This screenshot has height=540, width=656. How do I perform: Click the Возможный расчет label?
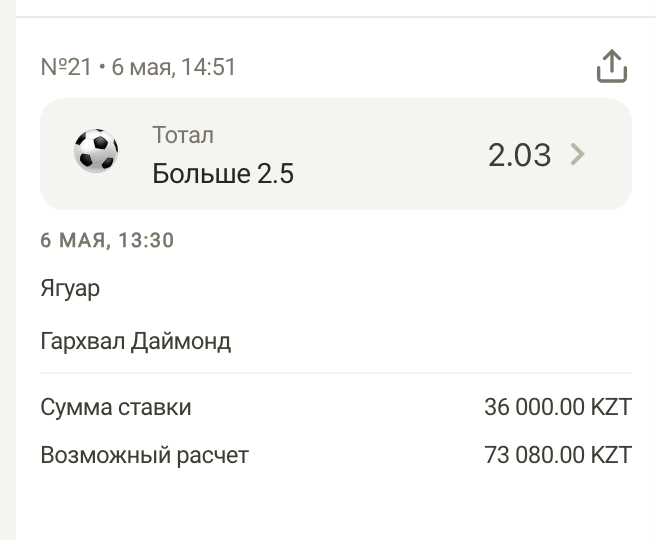[144, 456]
